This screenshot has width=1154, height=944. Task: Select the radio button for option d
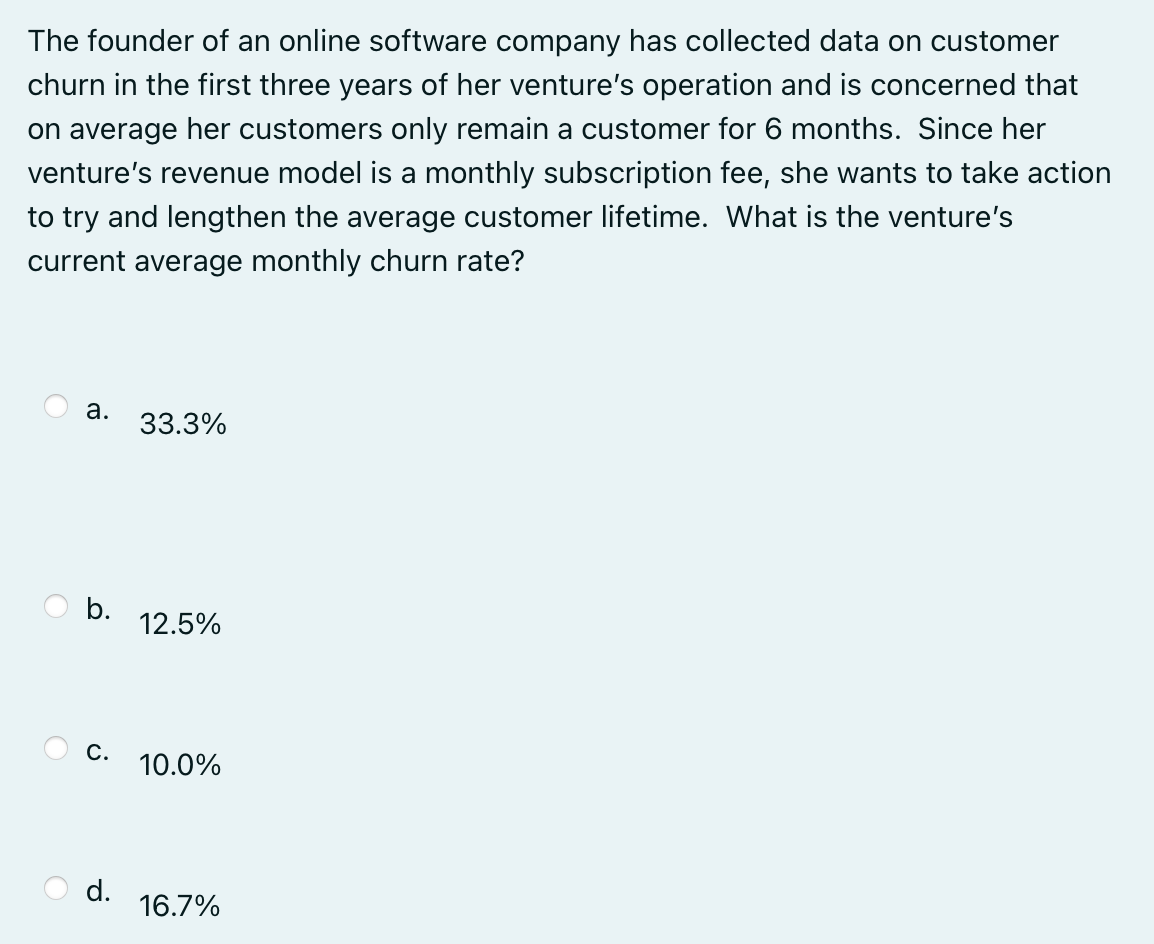[x=58, y=886]
